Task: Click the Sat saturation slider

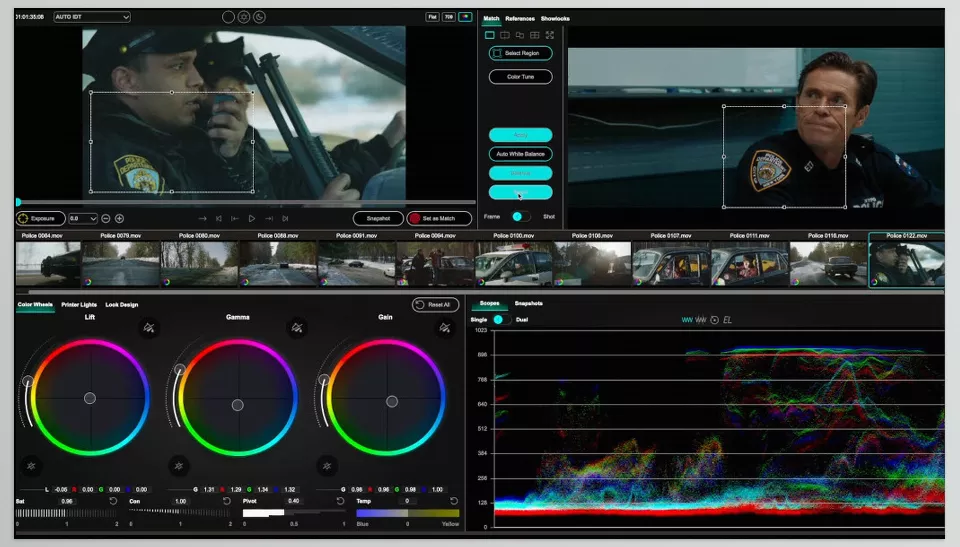Action: coord(67,513)
